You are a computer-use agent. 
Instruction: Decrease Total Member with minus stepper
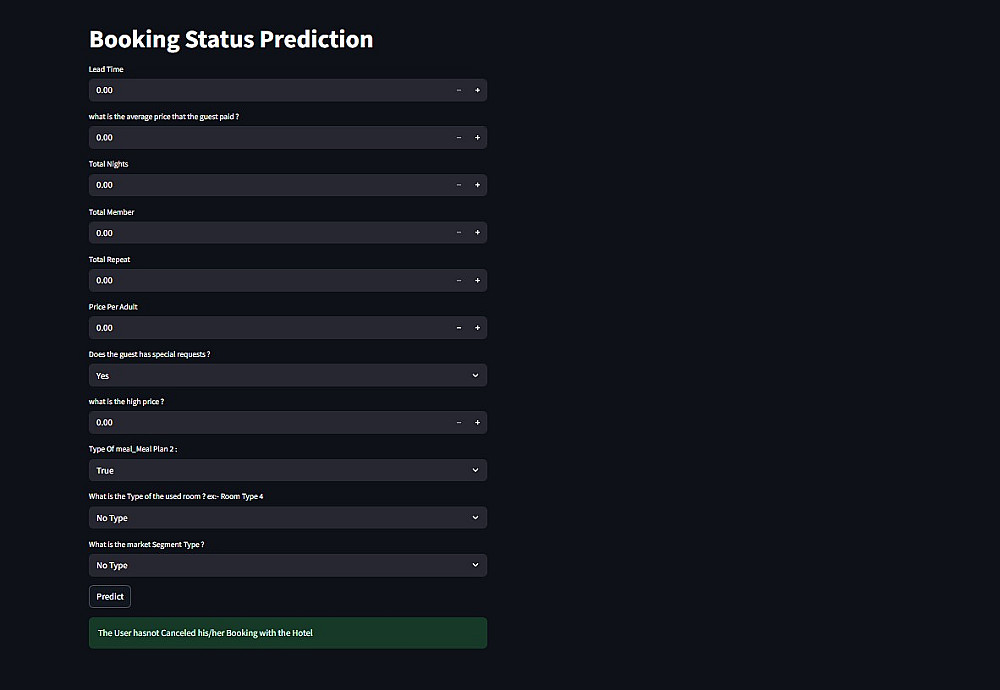[x=459, y=233]
